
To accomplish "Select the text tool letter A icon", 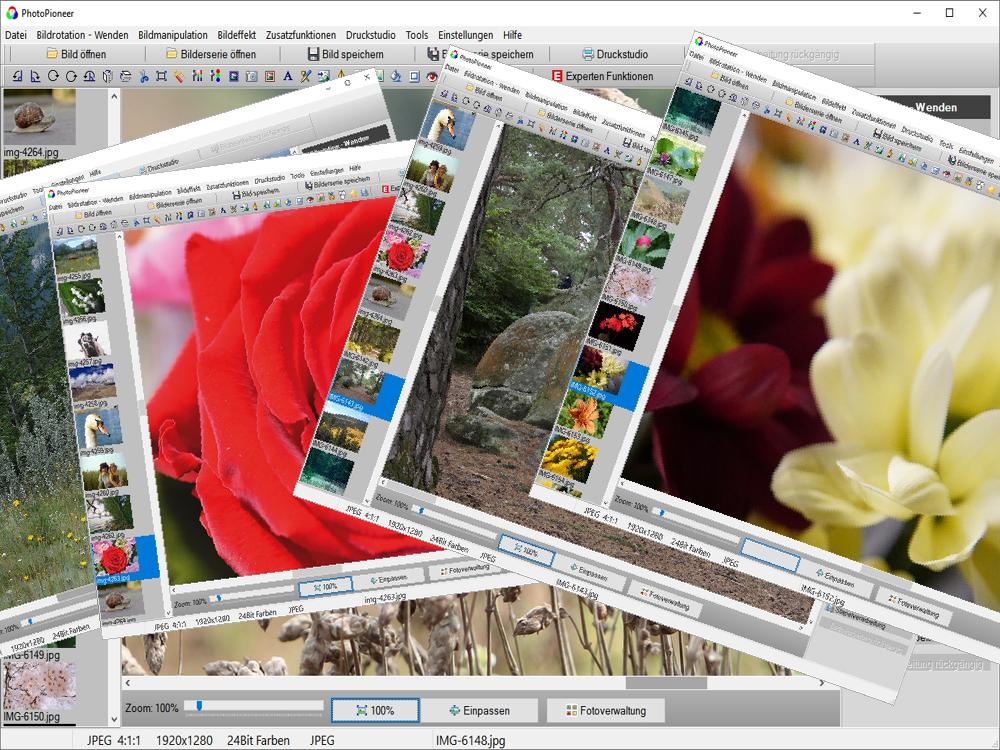I will (288, 76).
